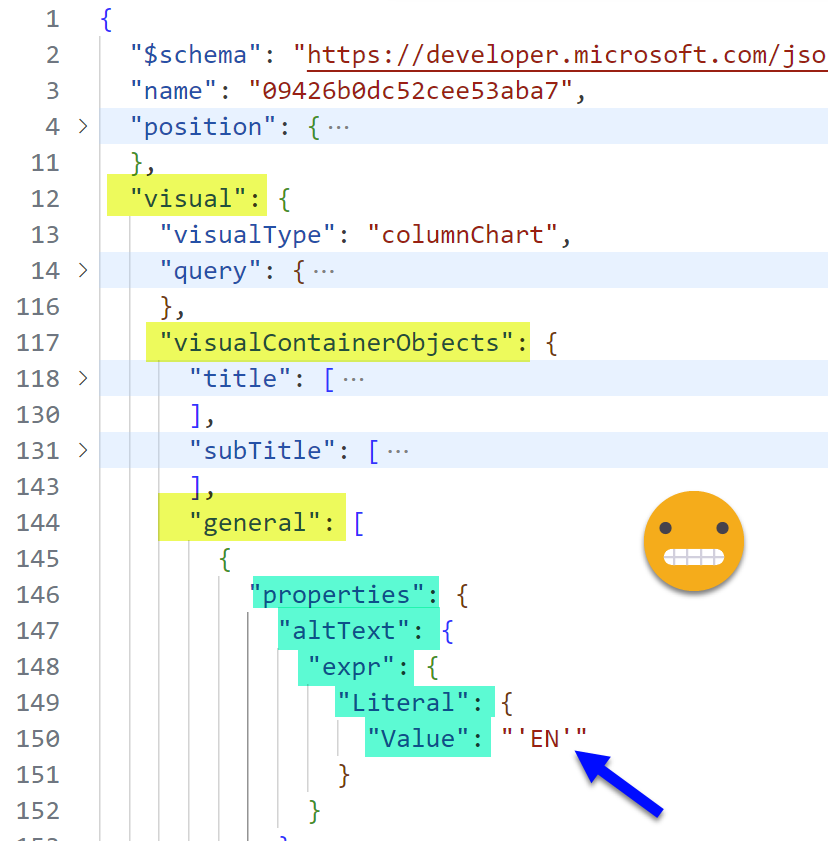
Task: Expand the collapsed "position" block arrow
Action: (83, 127)
